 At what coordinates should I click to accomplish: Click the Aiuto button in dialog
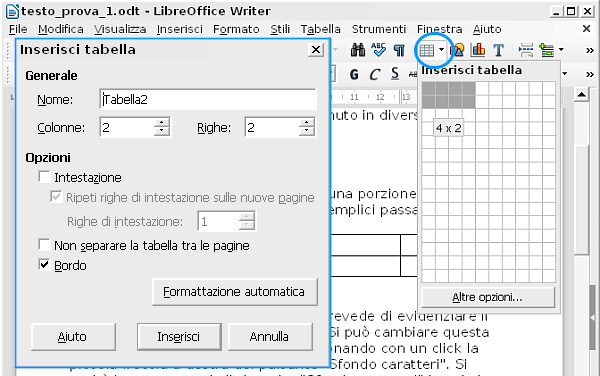[x=73, y=337]
